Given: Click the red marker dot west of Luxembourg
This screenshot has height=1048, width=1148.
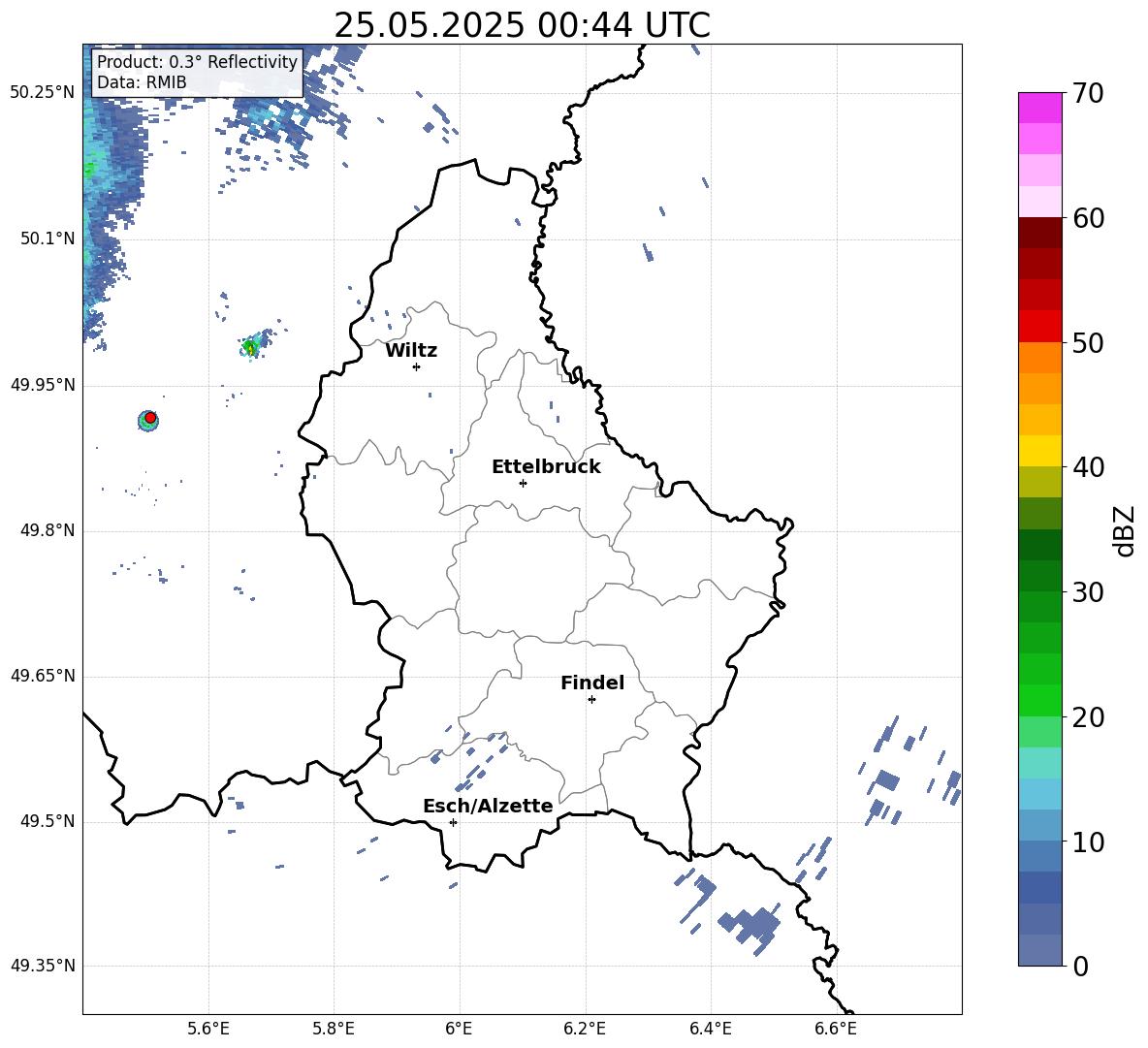Looking at the screenshot, I should [150, 418].
